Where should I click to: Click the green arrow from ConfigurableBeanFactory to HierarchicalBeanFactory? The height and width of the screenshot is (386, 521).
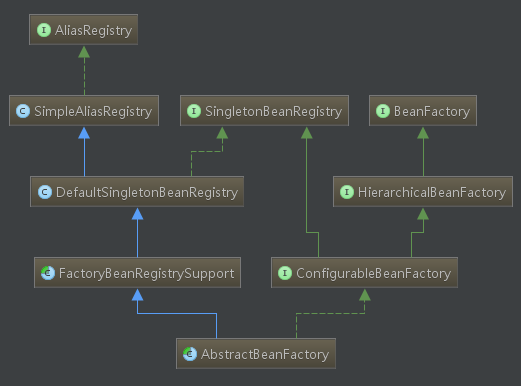tap(417, 232)
